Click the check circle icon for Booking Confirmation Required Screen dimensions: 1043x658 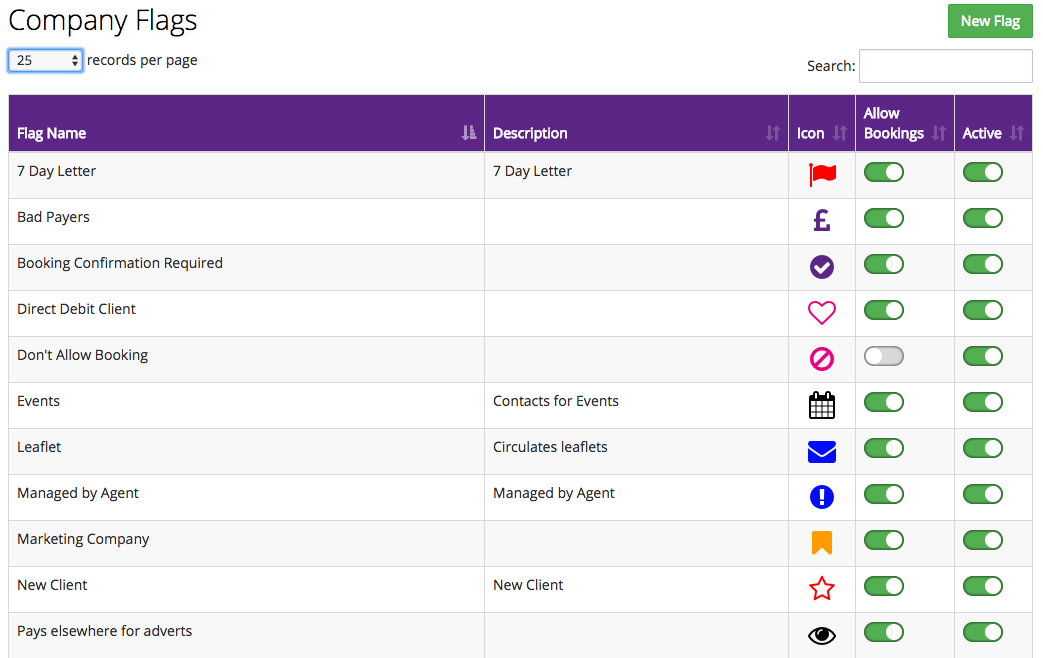point(821,266)
